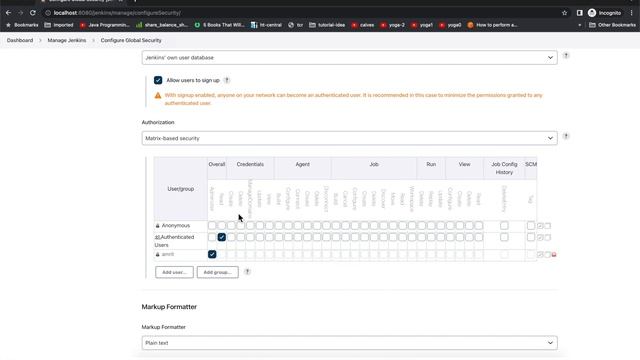Select all permissions for Authenticated Users
The height and width of the screenshot is (360, 640).
tap(540, 237)
